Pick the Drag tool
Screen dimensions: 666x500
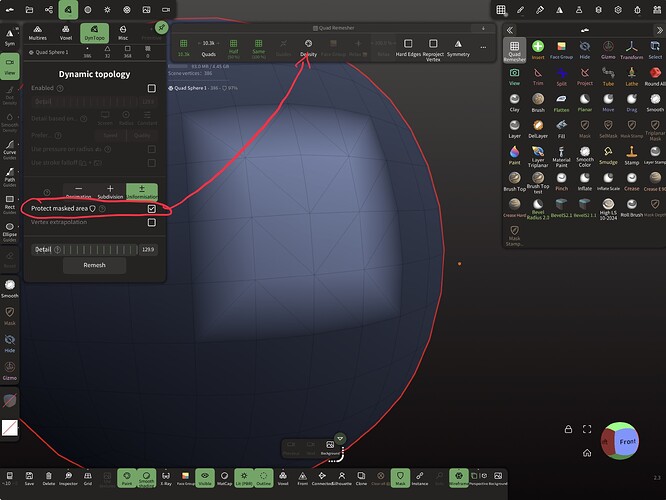[x=632, y=102]
